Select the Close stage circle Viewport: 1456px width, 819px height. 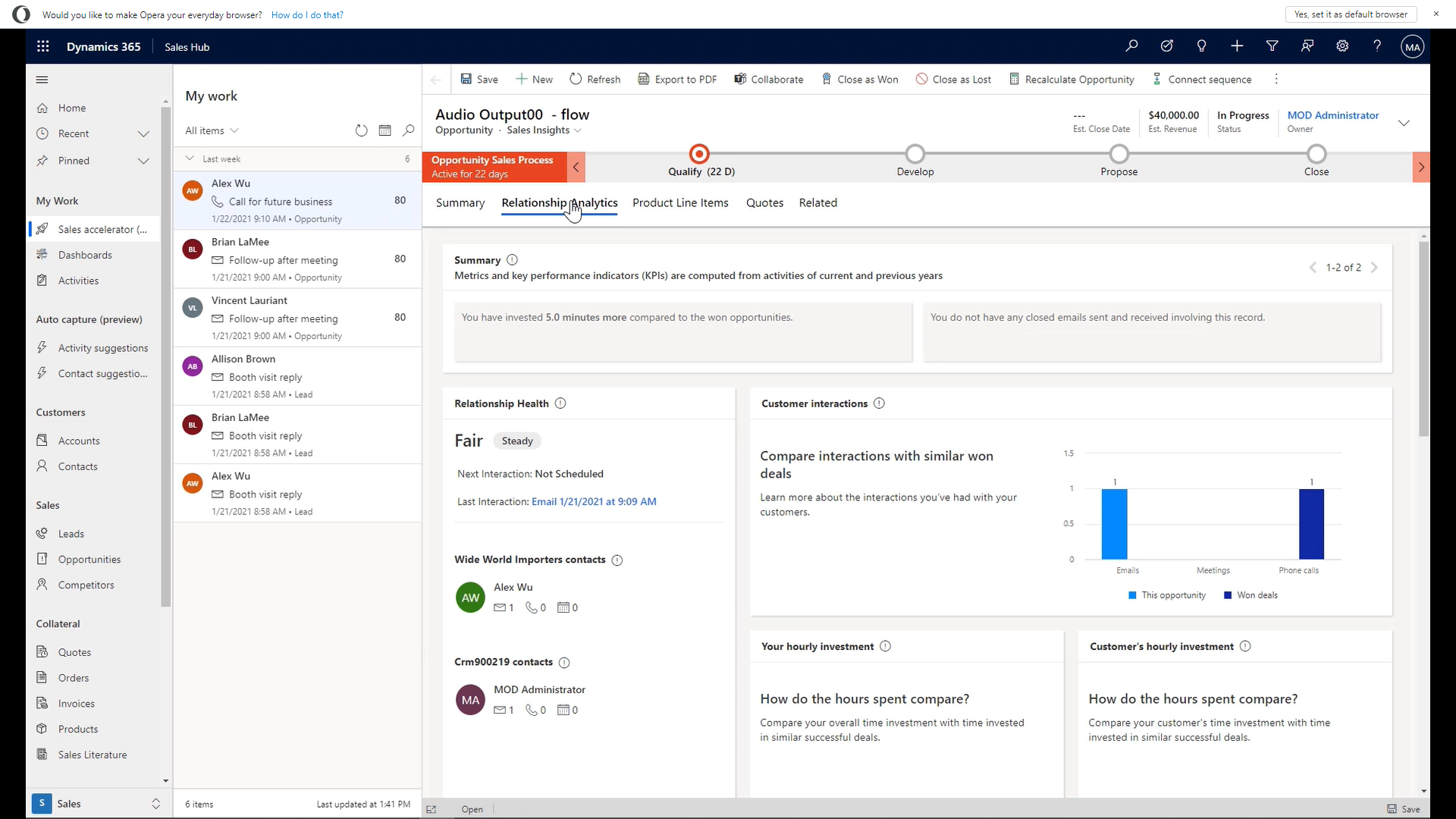(x=1316, y=155)
